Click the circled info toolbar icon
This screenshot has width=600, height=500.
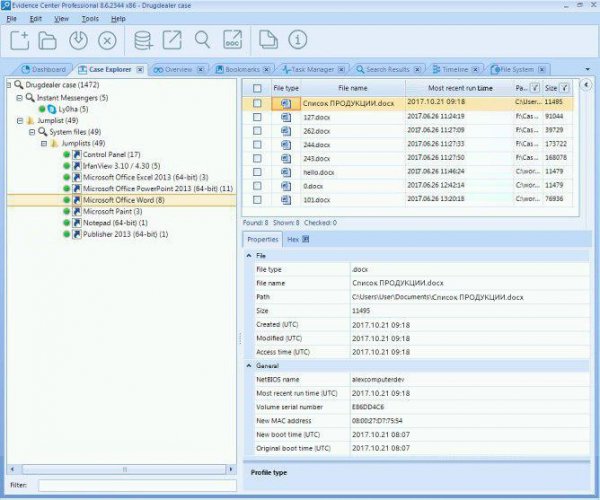pos(297,40)
